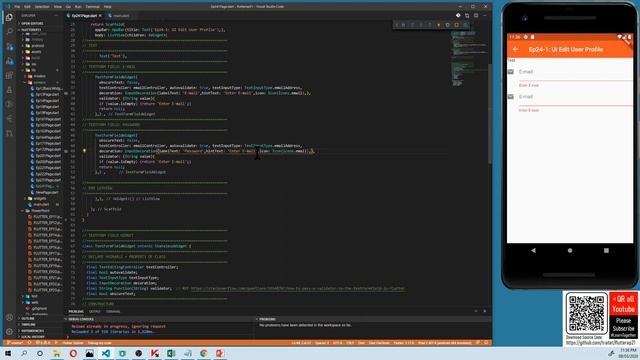The image size is (640, 360).
Task: Select main.dart file in the Explorer tree
Action: click(x=41, y=204)
